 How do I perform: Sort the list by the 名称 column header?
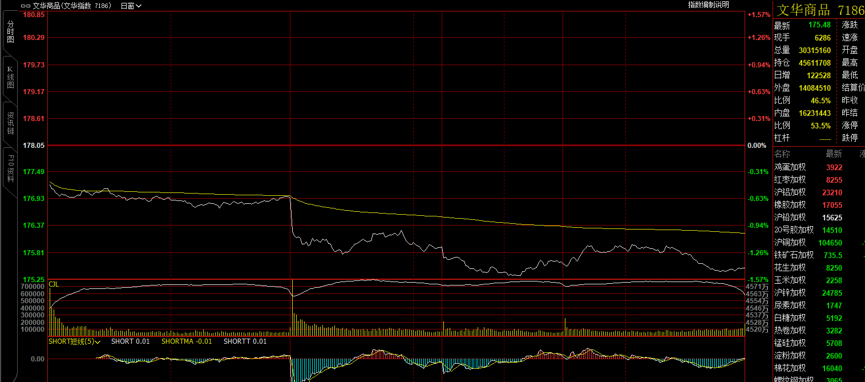[782, 153]
